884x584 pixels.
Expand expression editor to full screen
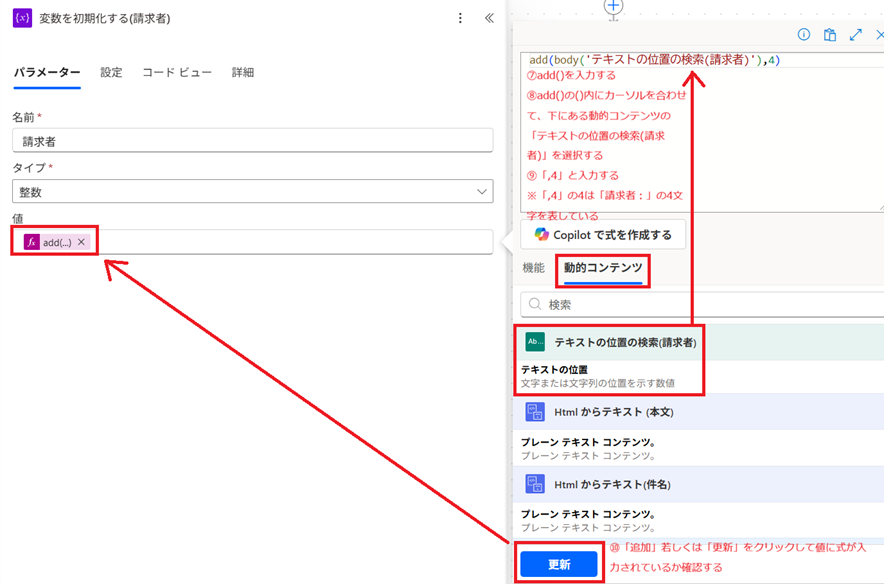pos(856,34)
